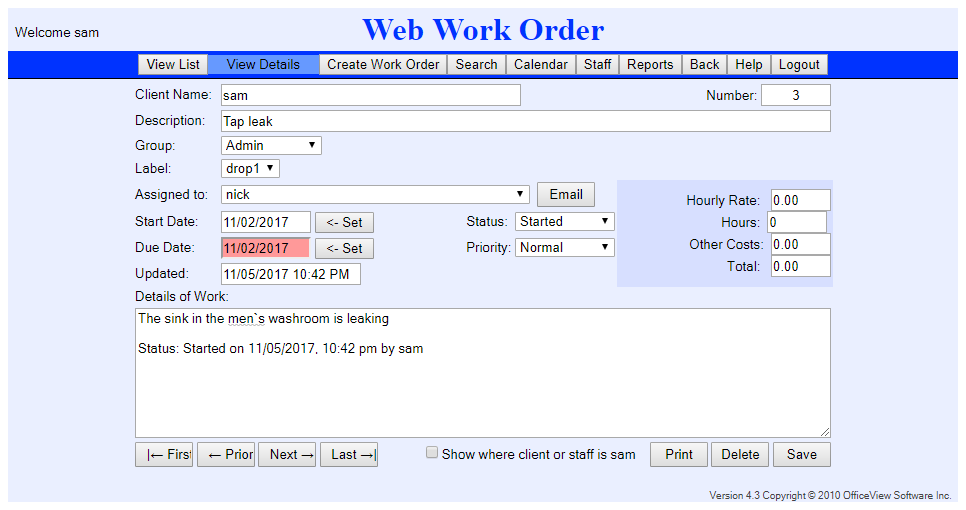This screenshot has width=966, height=510.
Task: Open the Calendar menu item
Action: tap(541, 64)
